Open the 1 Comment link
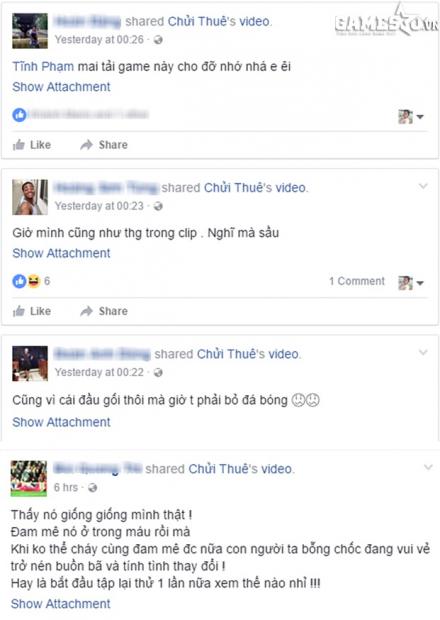The width and height of the screenshot is (440, 620). point(357,281)
